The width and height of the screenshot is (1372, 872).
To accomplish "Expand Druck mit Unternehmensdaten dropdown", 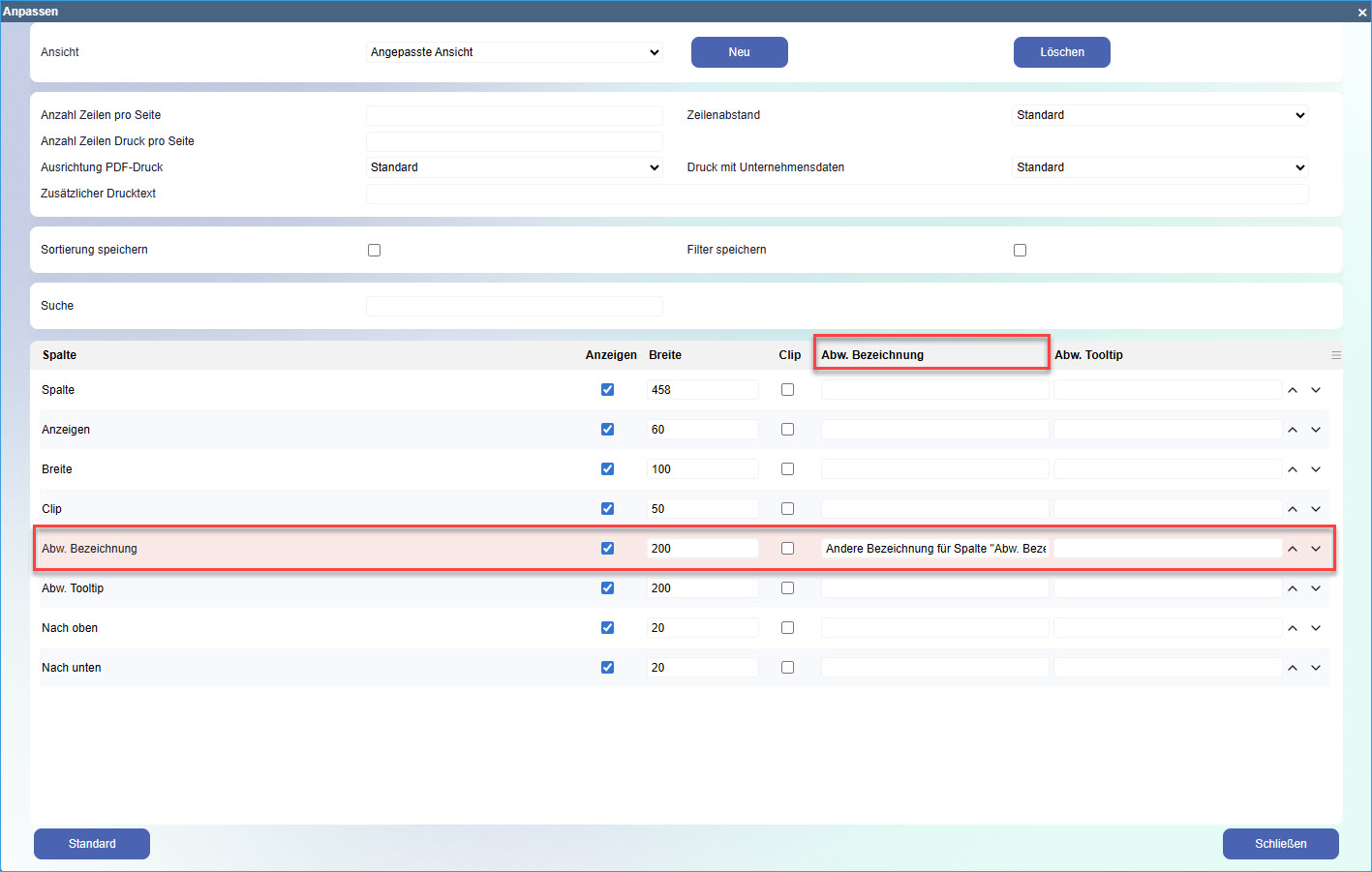I will [1160, 167].
